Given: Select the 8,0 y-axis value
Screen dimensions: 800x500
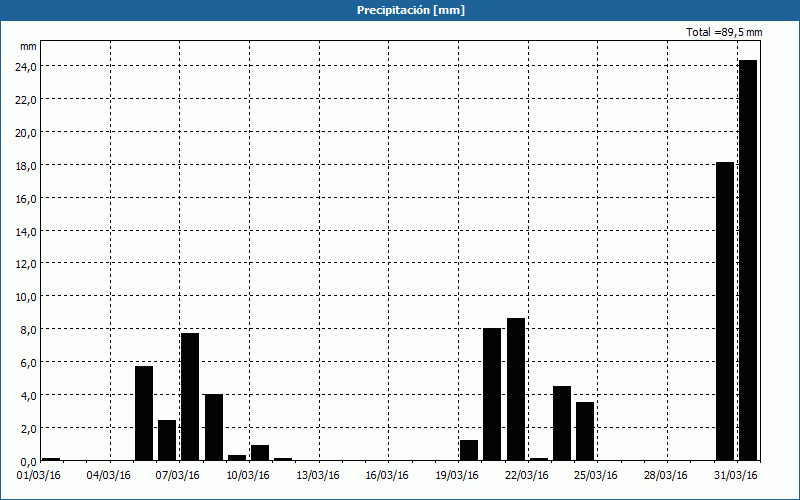Looking at the screenshot, I should (x=28, y=330).
